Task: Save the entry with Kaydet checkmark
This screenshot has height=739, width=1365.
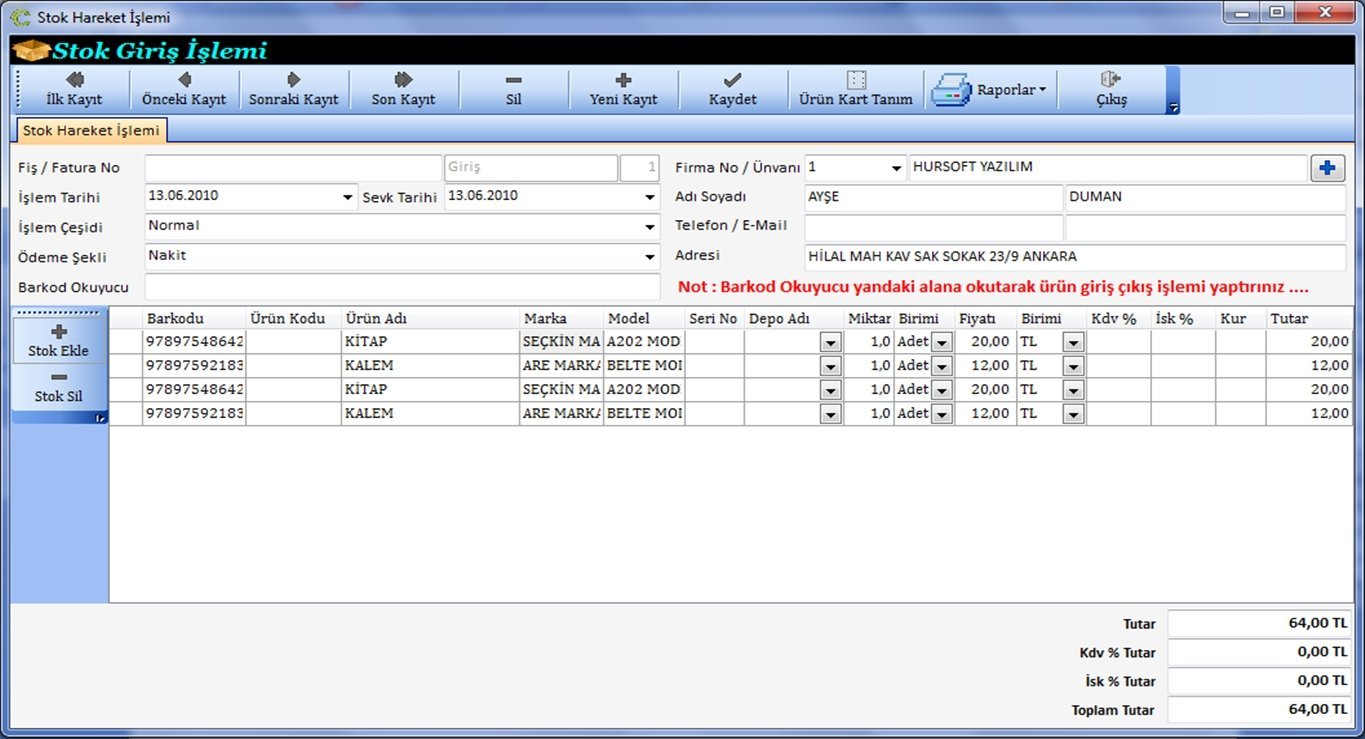Action: tap(732, 89)
